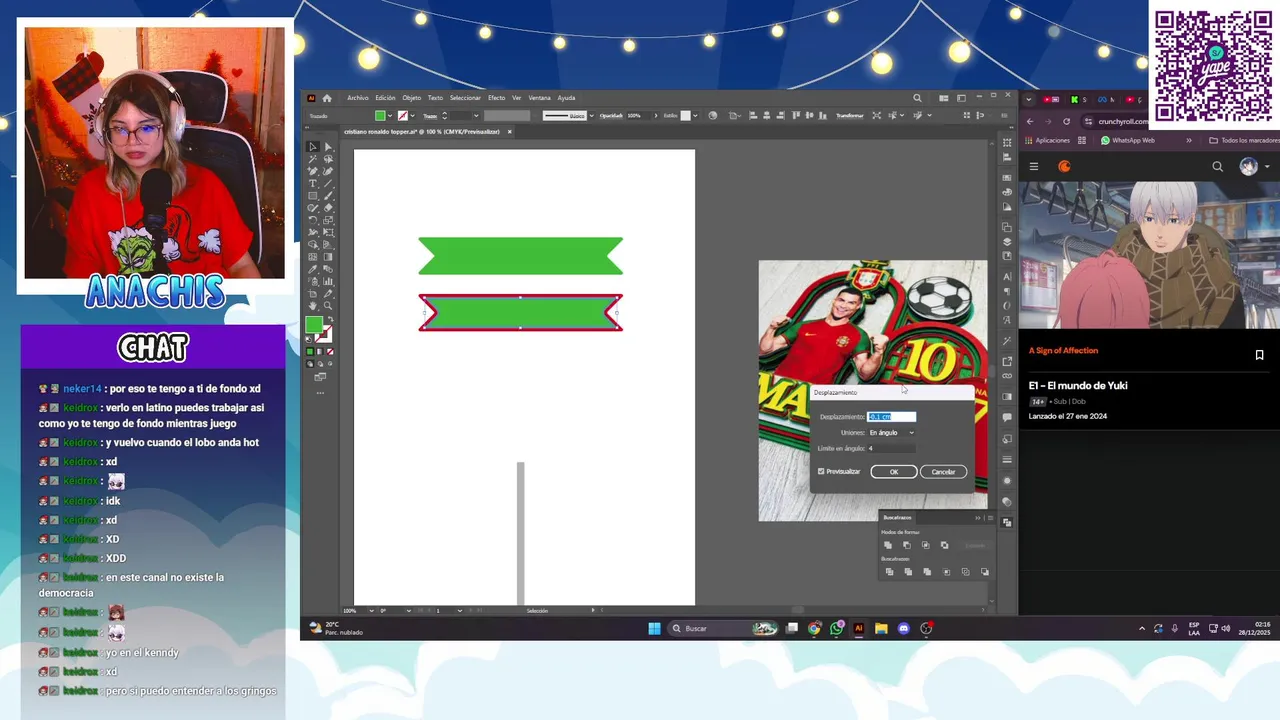Open the Ventana menu
Image resolution: width=1280 pixels, height=720 pixels.
coord(539,98)
